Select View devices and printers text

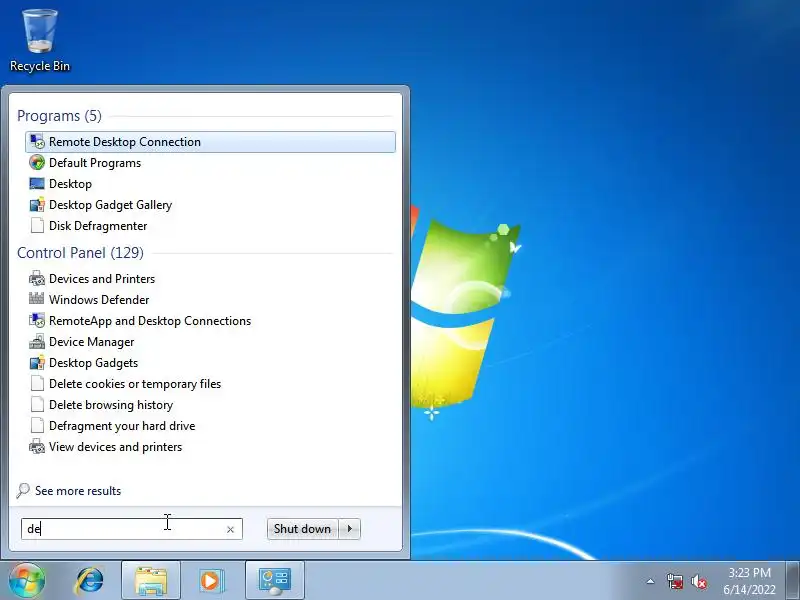[115, 446]
